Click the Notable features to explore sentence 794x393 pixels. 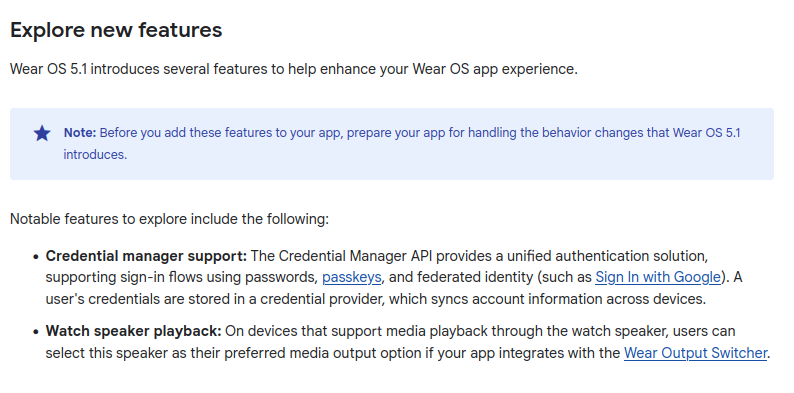[170, 219]
